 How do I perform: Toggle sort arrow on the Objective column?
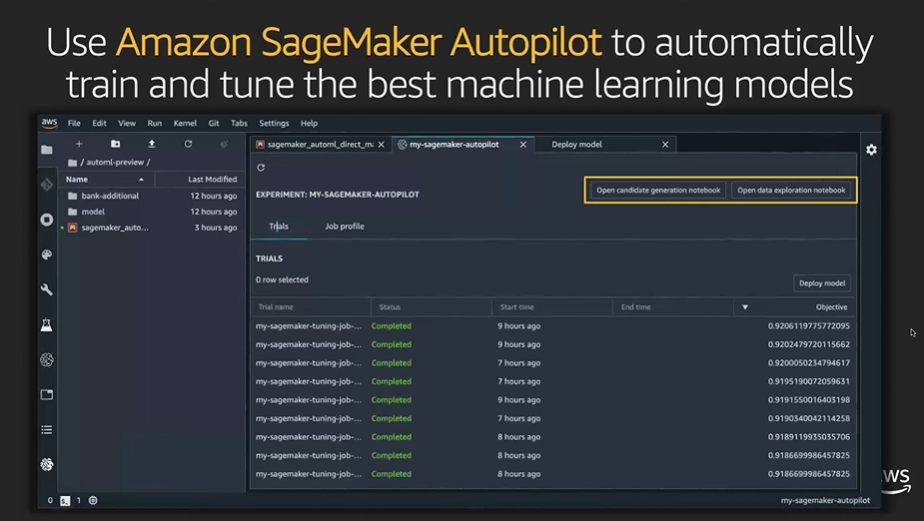coord(745,307)
